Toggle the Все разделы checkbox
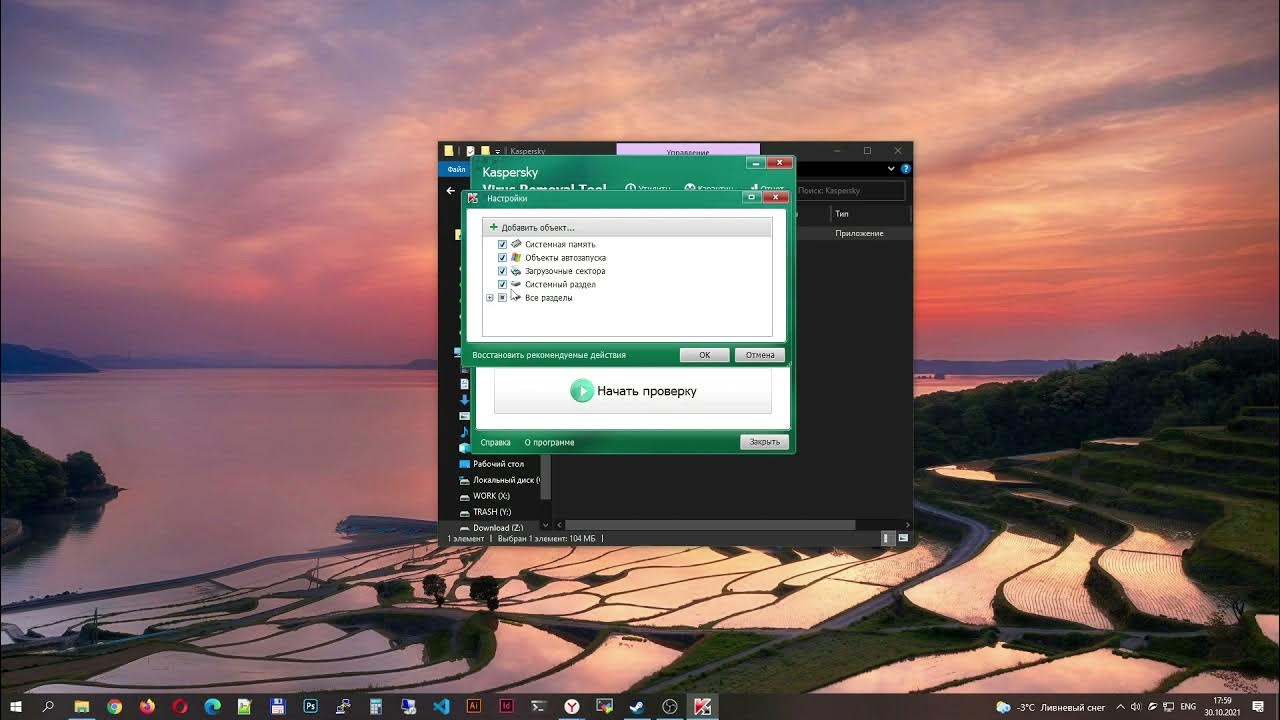The image size is (1280, 720). tap(502, 298)
